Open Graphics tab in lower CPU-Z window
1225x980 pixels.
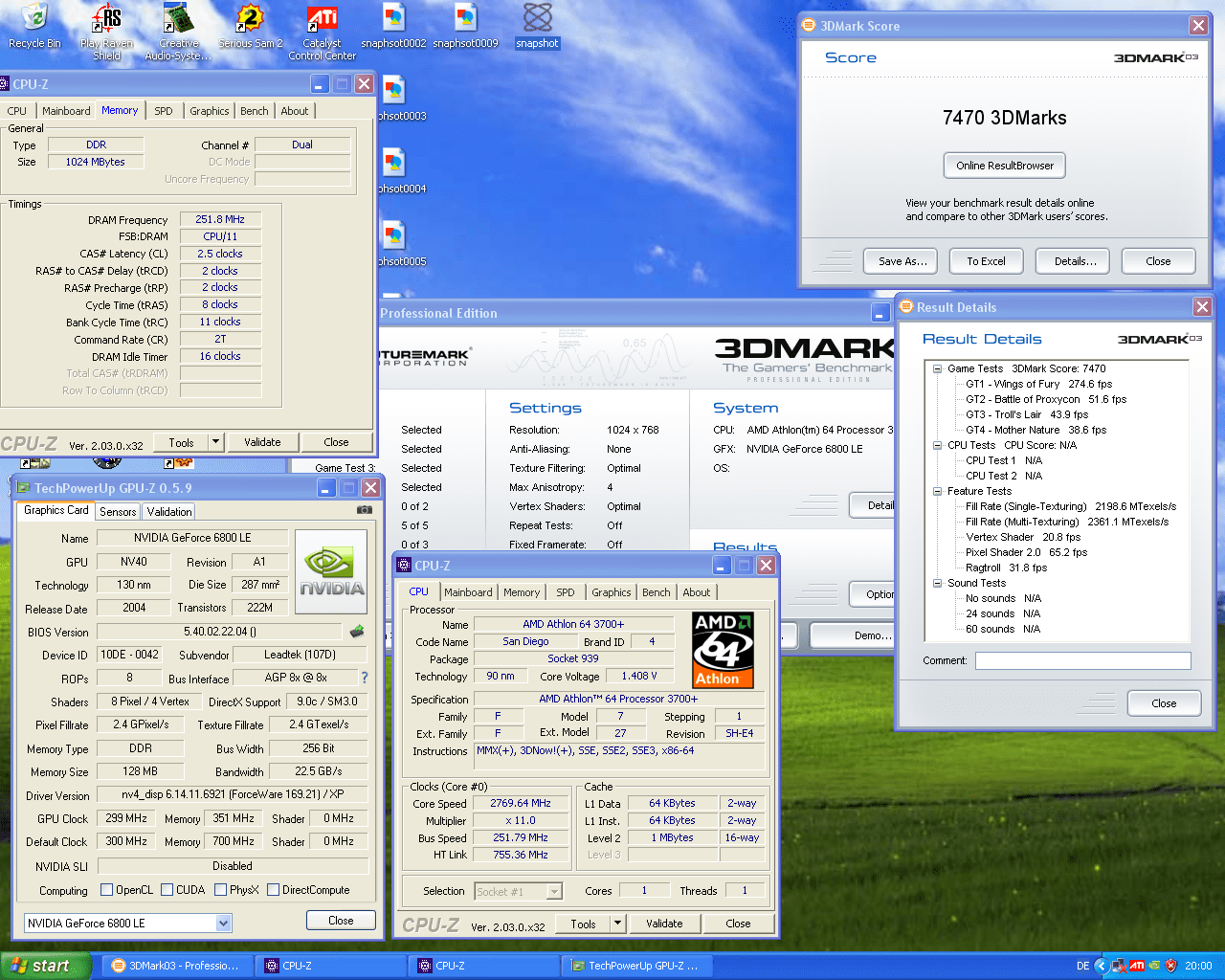coord(612,592)
